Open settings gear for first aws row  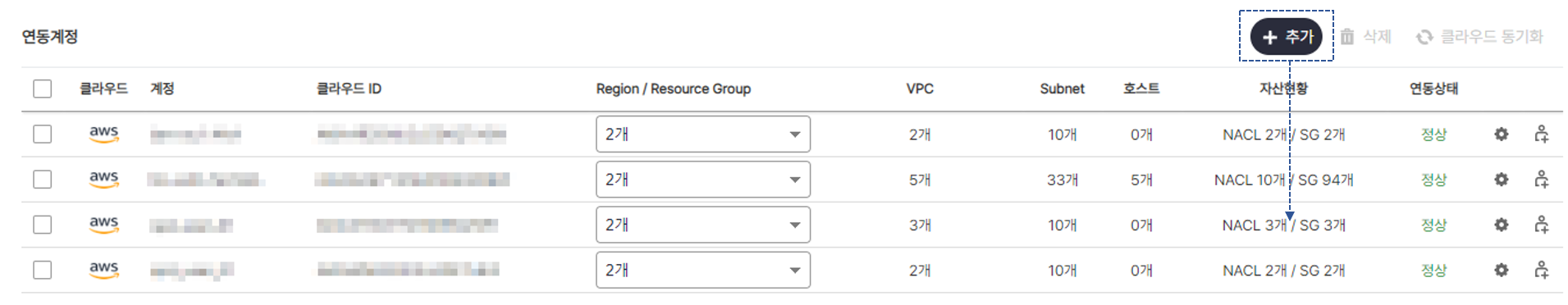[1501, 134]
